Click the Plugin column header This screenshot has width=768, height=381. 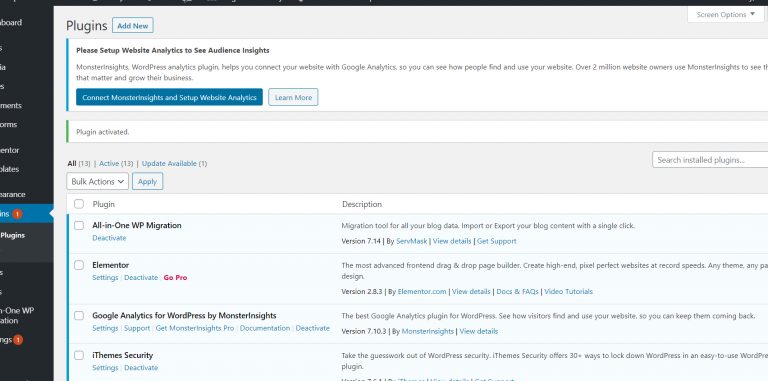tap(103, 204)
